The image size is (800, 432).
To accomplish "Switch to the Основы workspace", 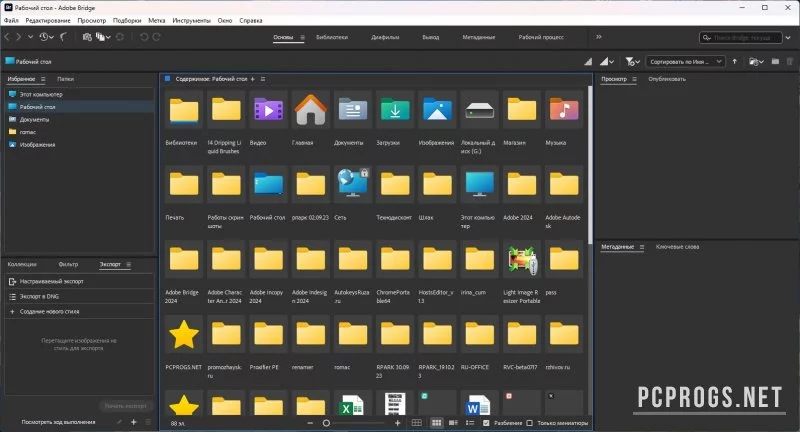I will pos(283,37).
